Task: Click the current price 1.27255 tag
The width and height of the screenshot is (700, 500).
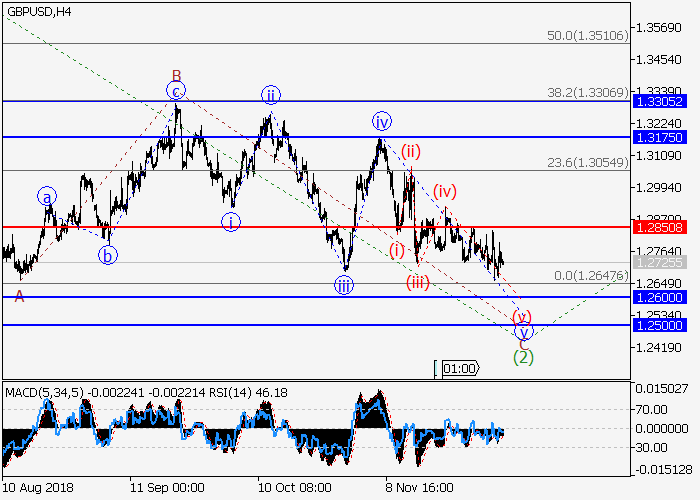Action: (x=659, y=262)
